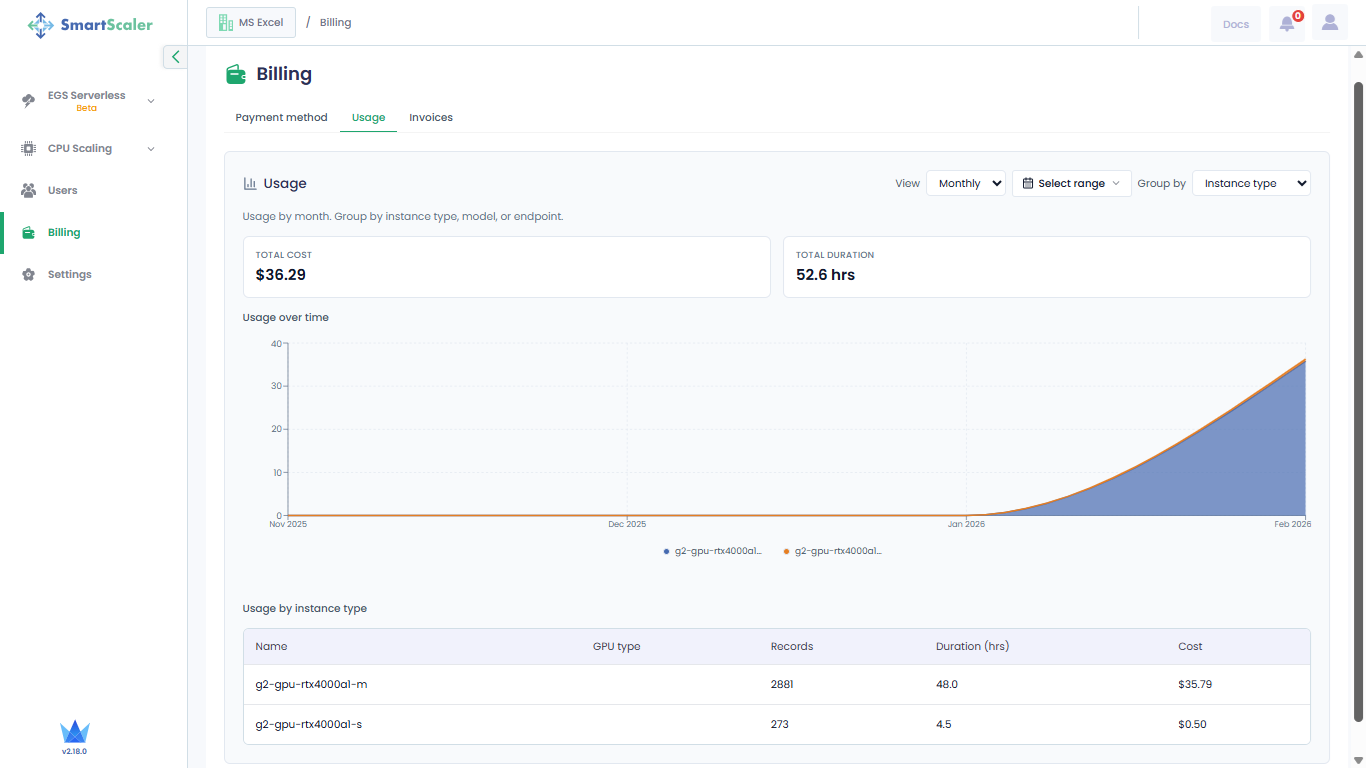1366x768 pixels.
Task: Expand the EGS Serverless menu chevron
Action: (x=151, y=101)
